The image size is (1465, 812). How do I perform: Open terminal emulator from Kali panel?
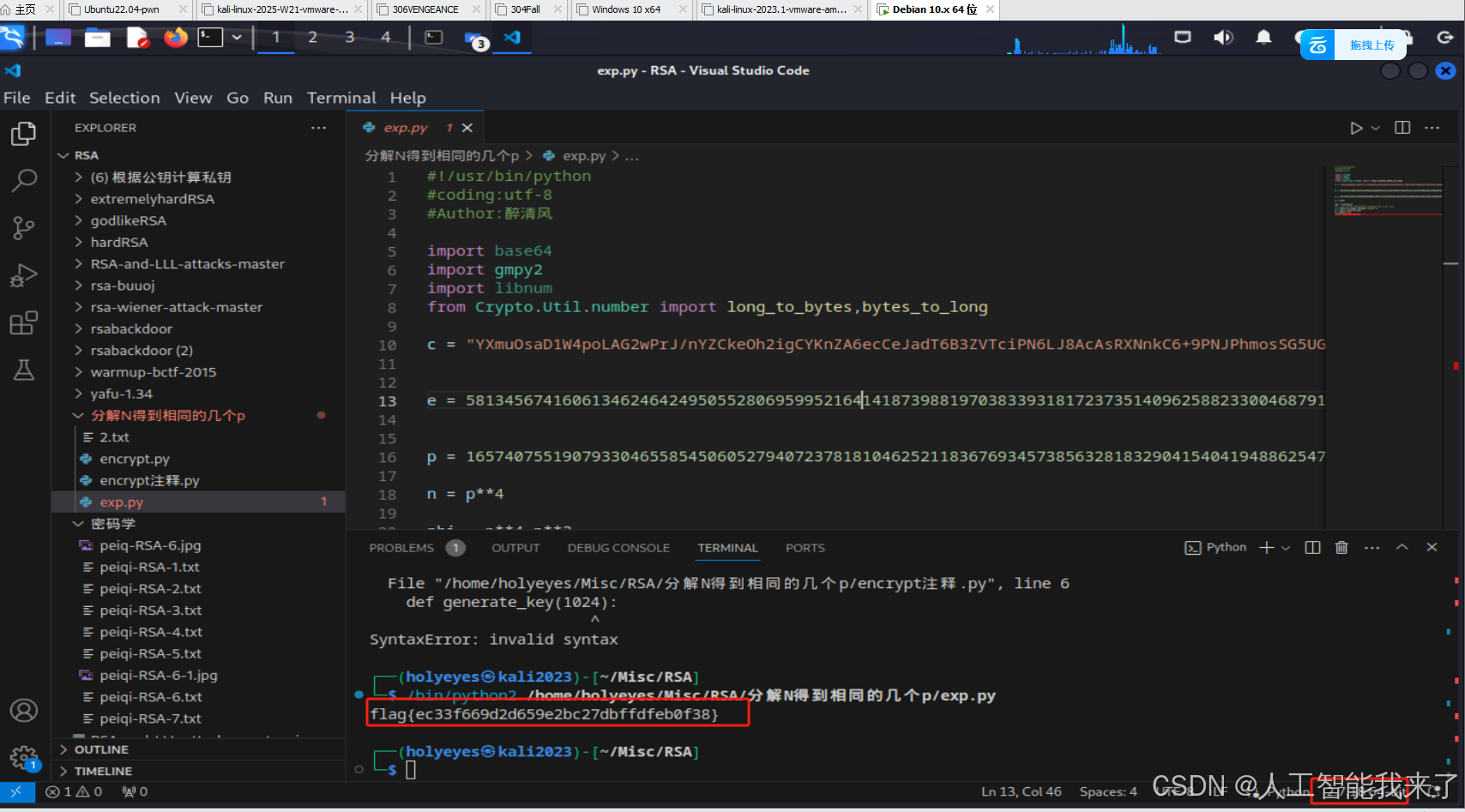[210, 38]
